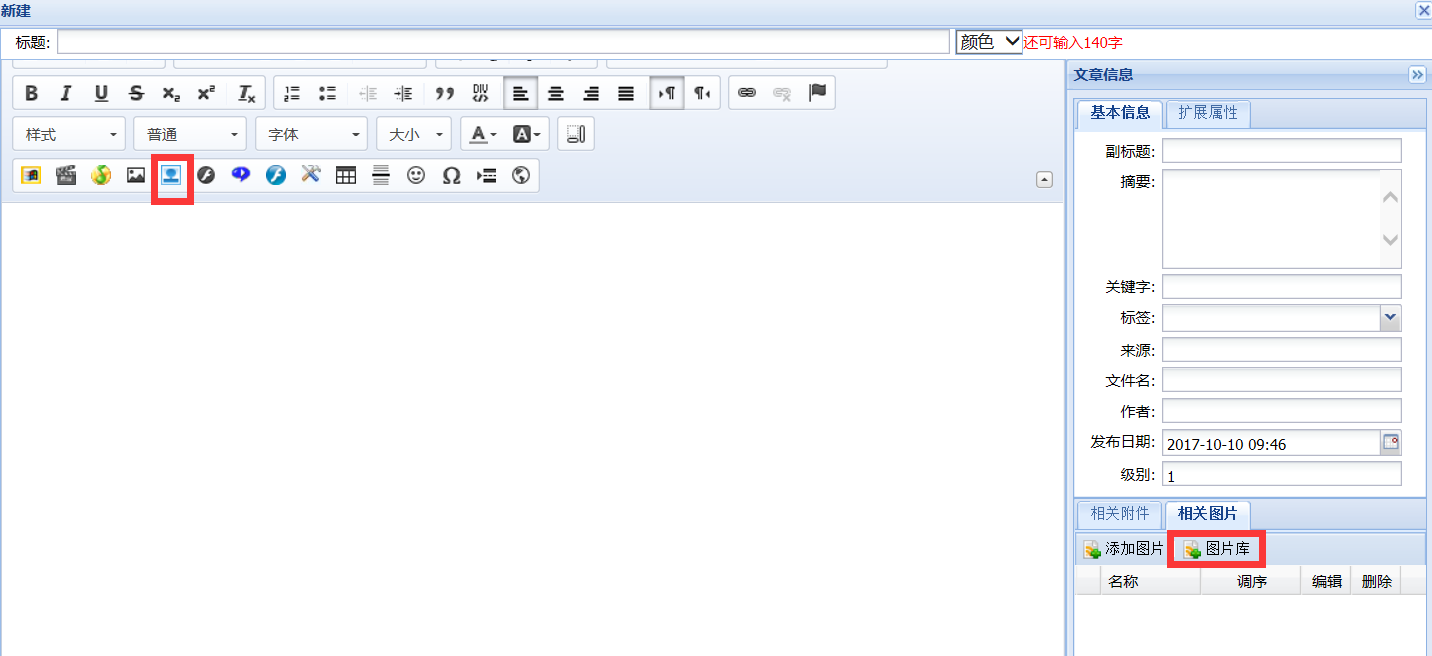Switch to 基本信息 tab
Image resolution: width=1432 pixels, height=656 pixels.
(x=1120, y=113)
